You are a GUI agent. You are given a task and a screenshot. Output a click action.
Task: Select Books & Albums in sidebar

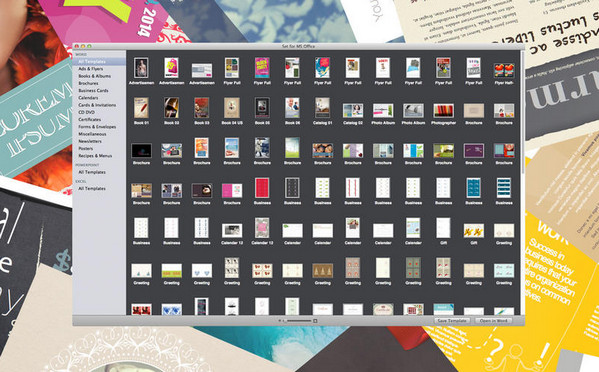point(94,76)
